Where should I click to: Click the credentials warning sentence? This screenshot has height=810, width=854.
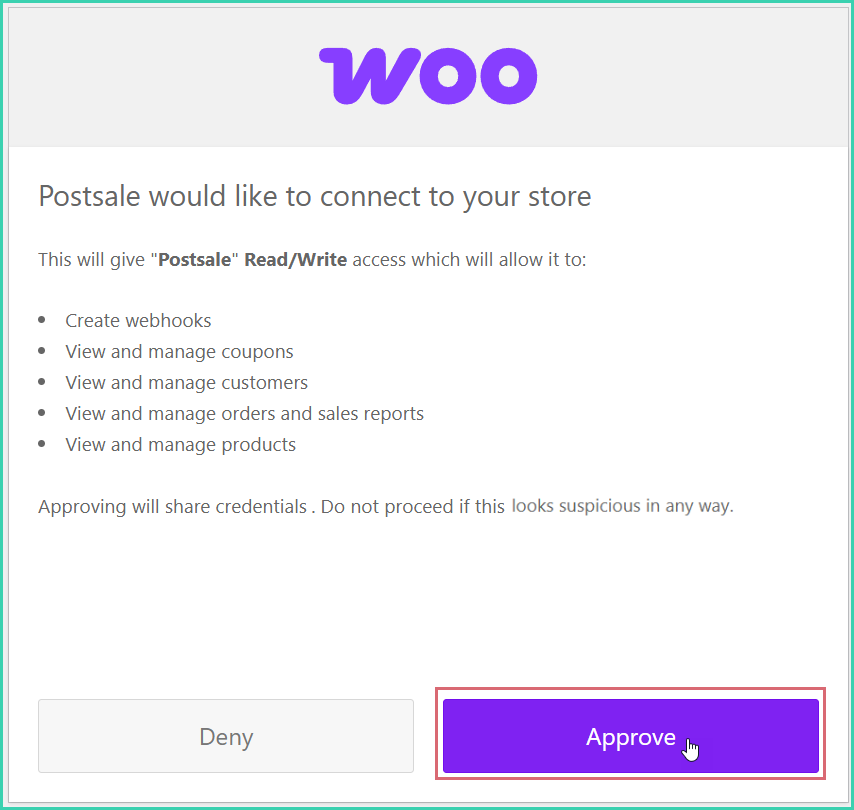coord(386,506)
